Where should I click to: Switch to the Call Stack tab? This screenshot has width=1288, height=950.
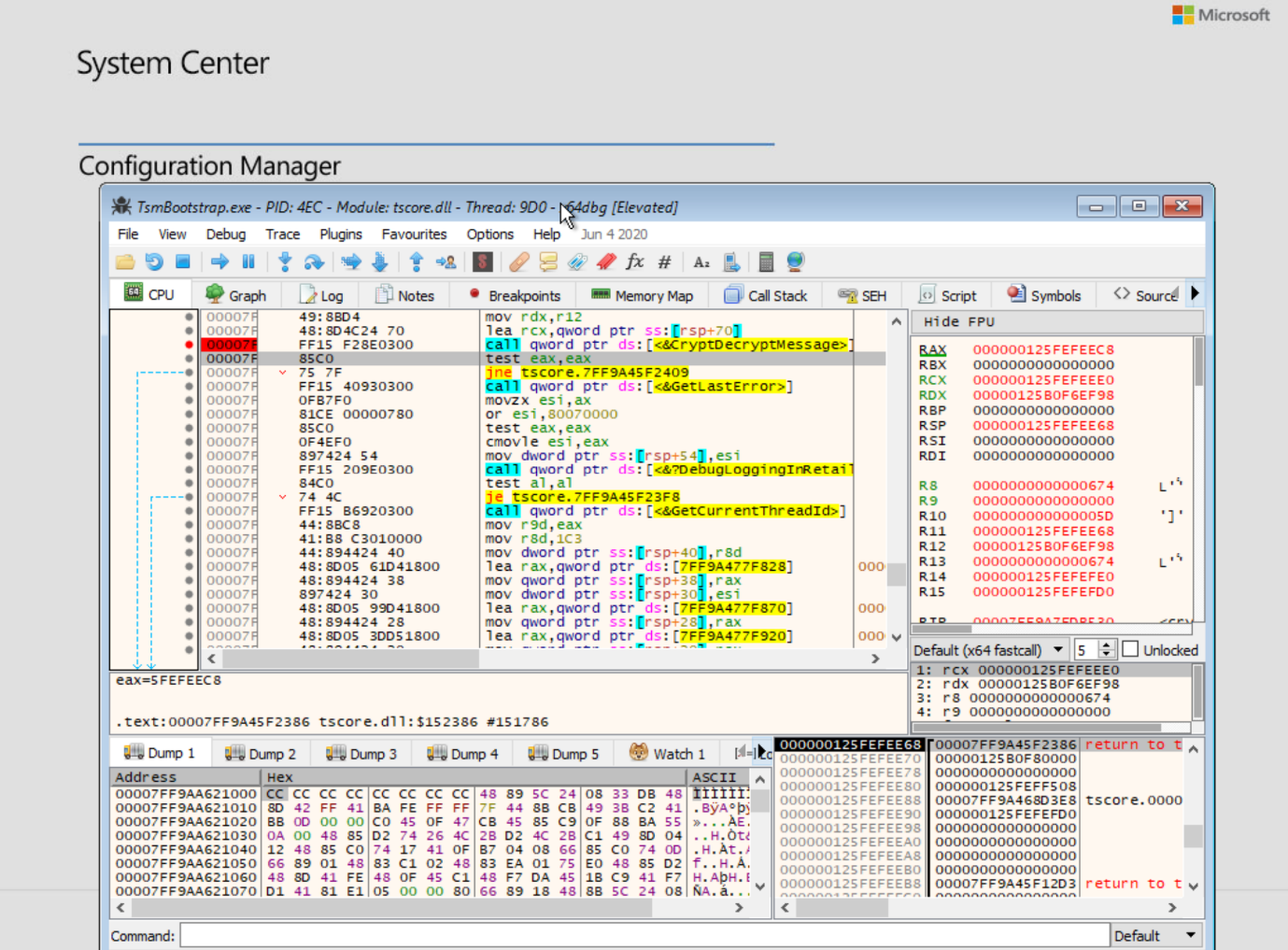pos(766,295)
